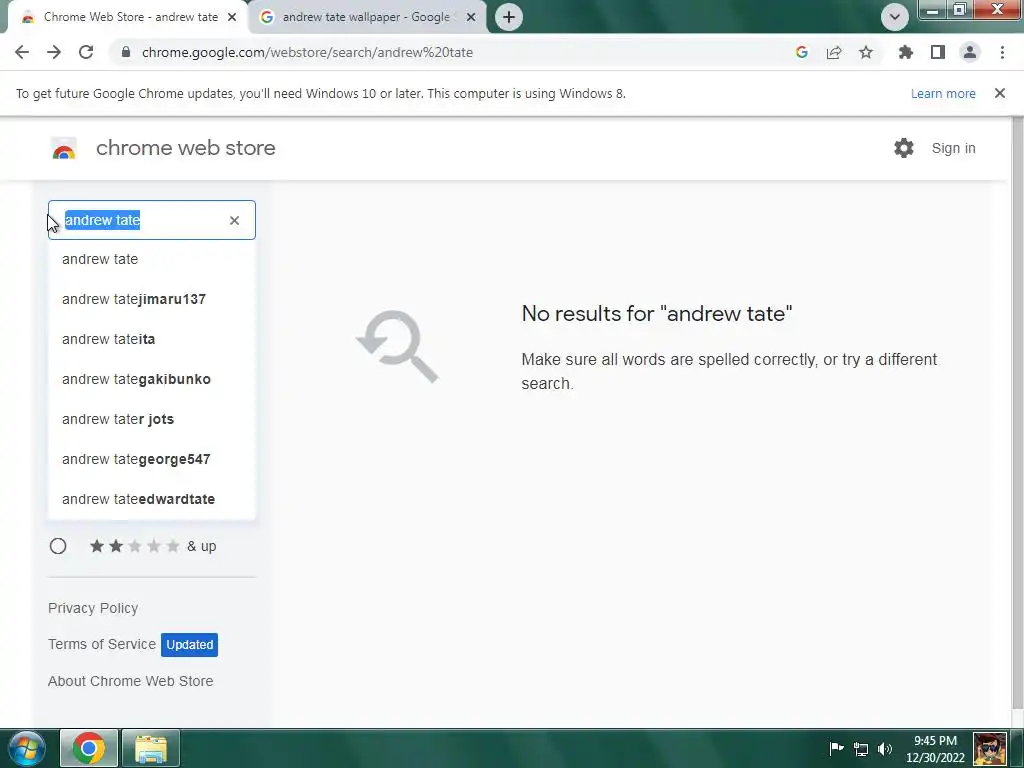This screenshot has height=768, width=1024.
Task: Click the Chrome taskbar icon
Action: [89, 748]
